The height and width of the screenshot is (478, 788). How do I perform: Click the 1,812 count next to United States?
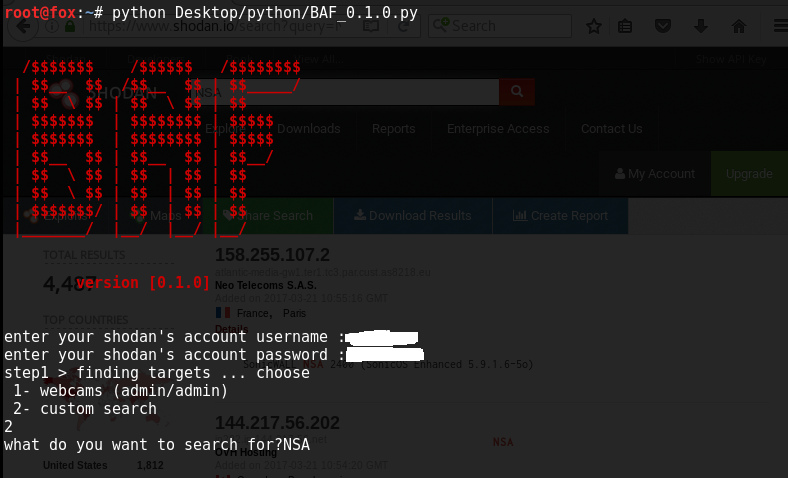coord(150,465)
